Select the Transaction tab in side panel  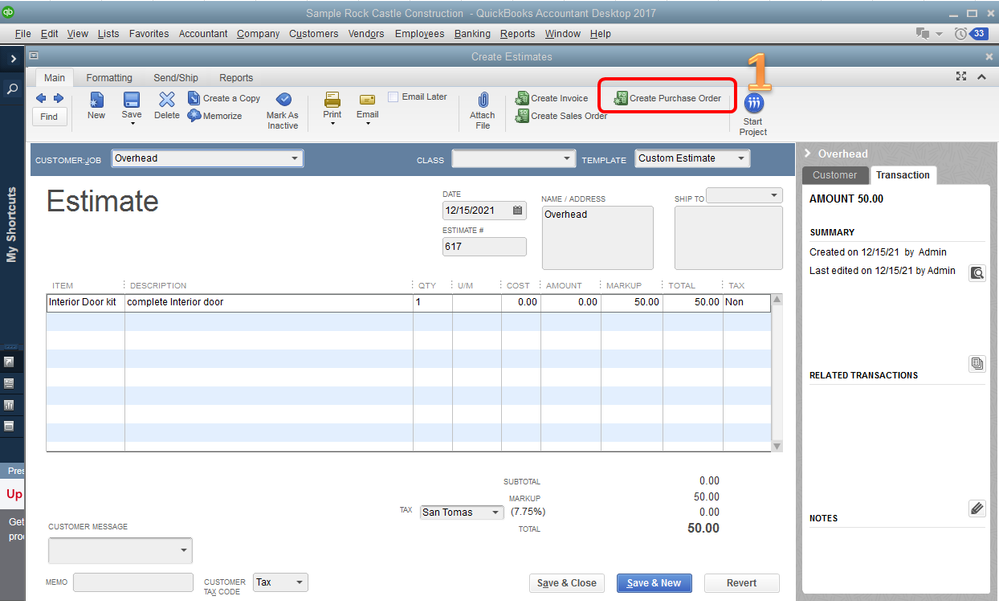(x=903, y=175)
